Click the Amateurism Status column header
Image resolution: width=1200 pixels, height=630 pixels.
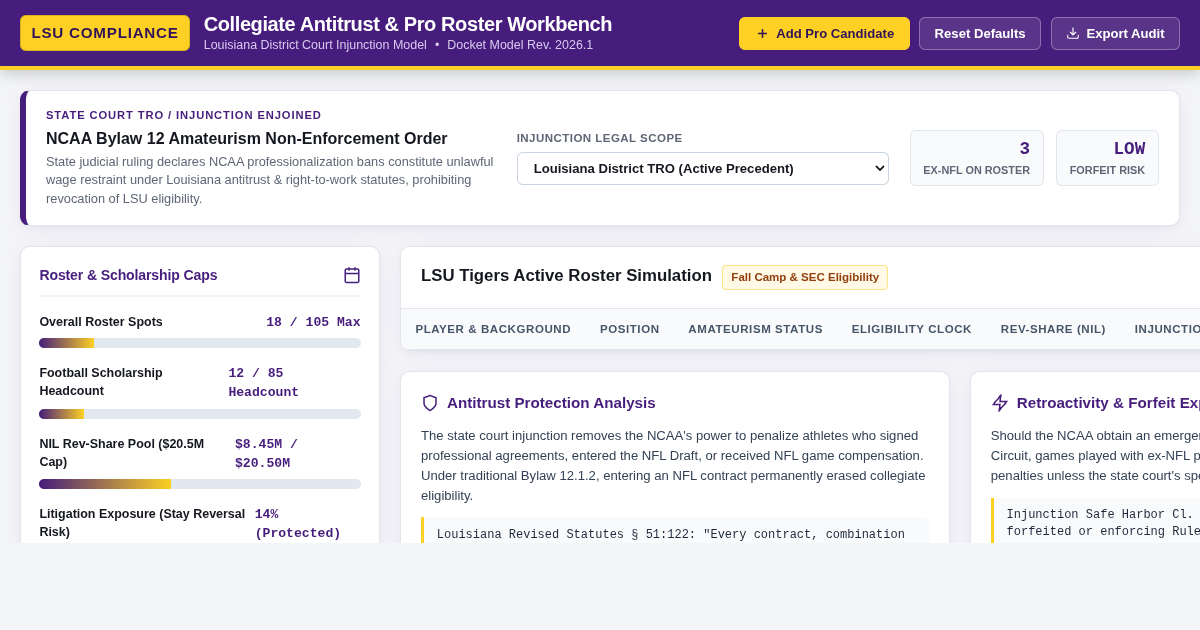[x=756, y=329]
